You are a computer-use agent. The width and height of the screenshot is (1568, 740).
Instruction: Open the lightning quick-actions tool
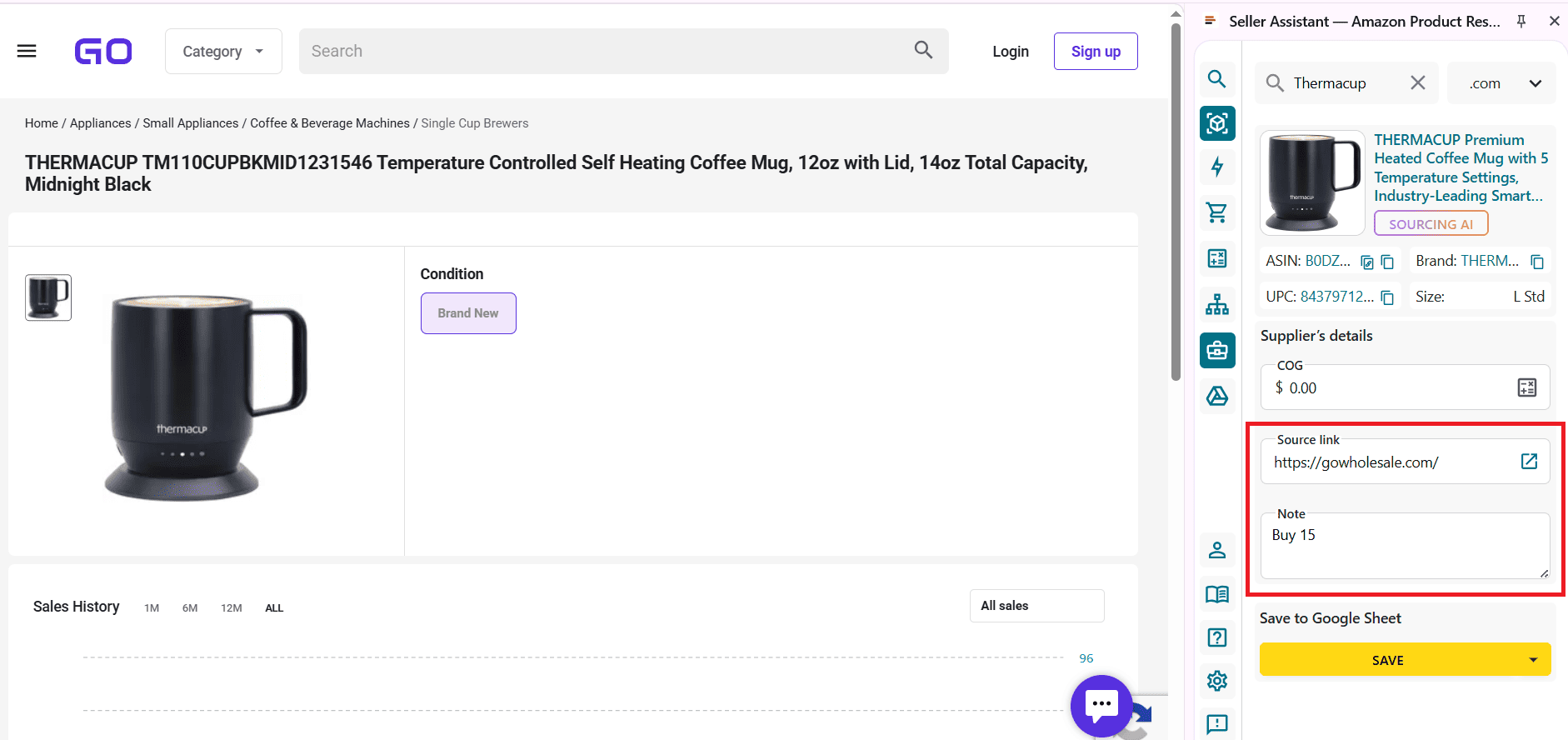(1217, 167)
